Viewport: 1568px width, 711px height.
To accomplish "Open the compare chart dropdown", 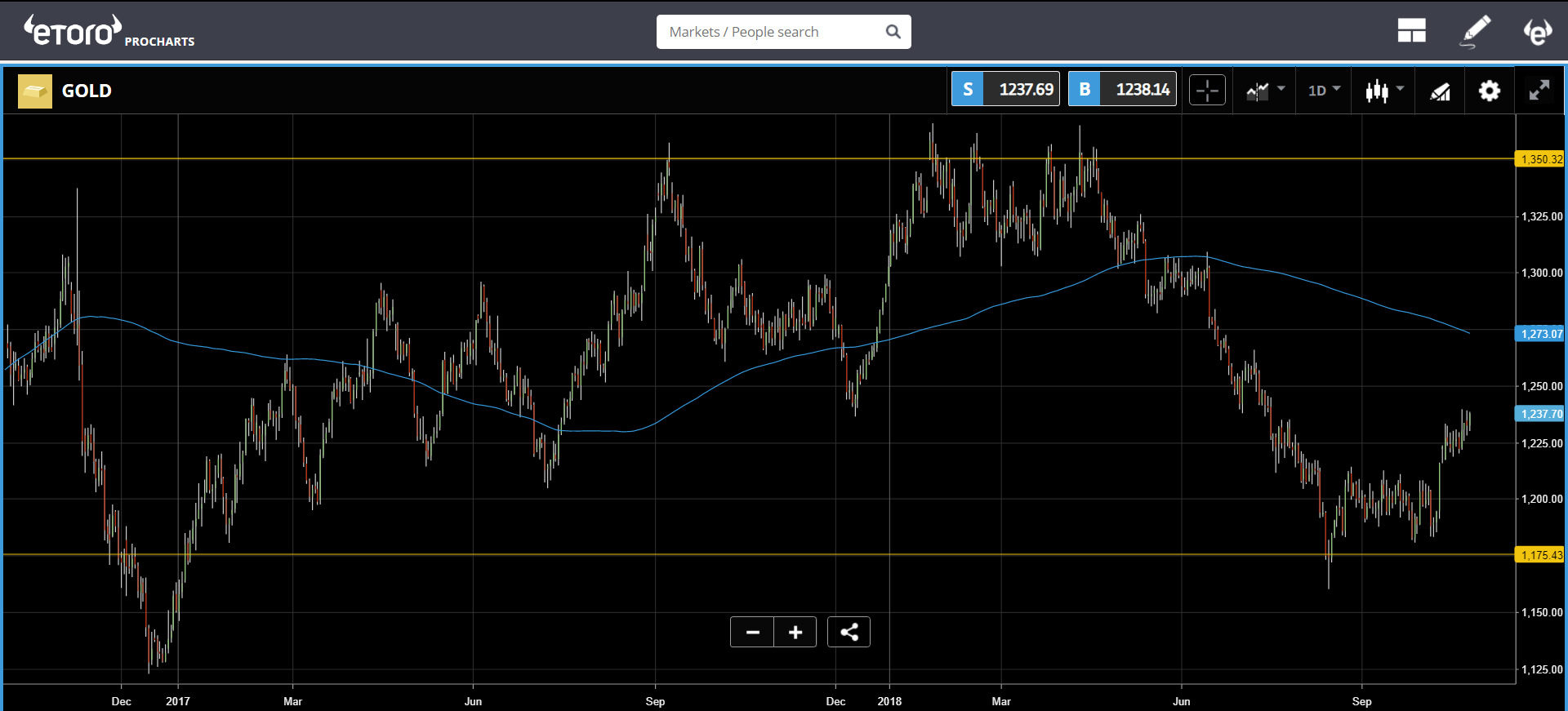I will (1265, 91).
